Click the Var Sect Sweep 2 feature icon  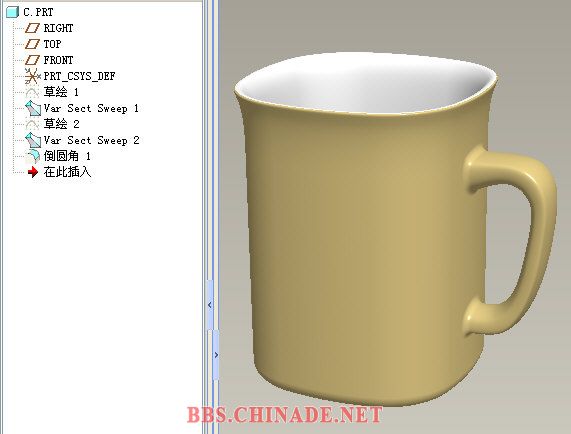[x=32, y=141]
